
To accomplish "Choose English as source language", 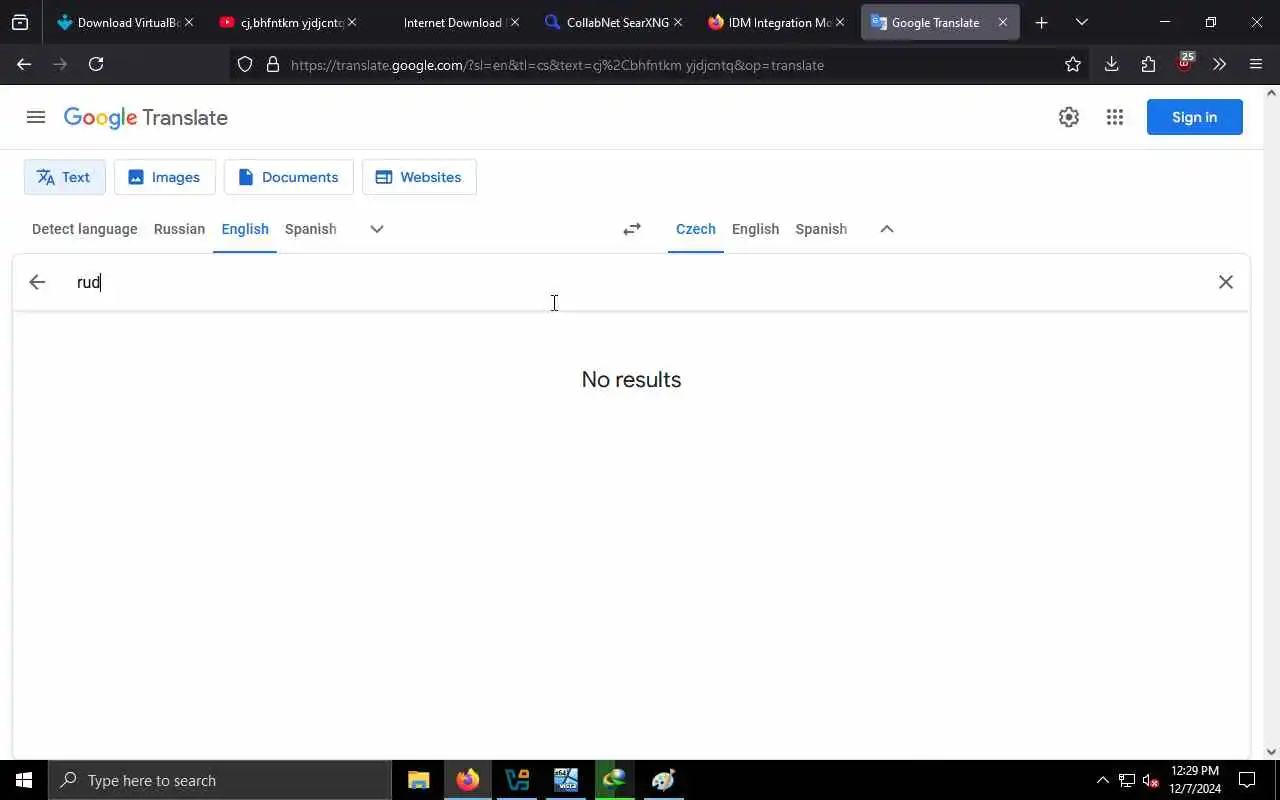I will coord(245,229).
